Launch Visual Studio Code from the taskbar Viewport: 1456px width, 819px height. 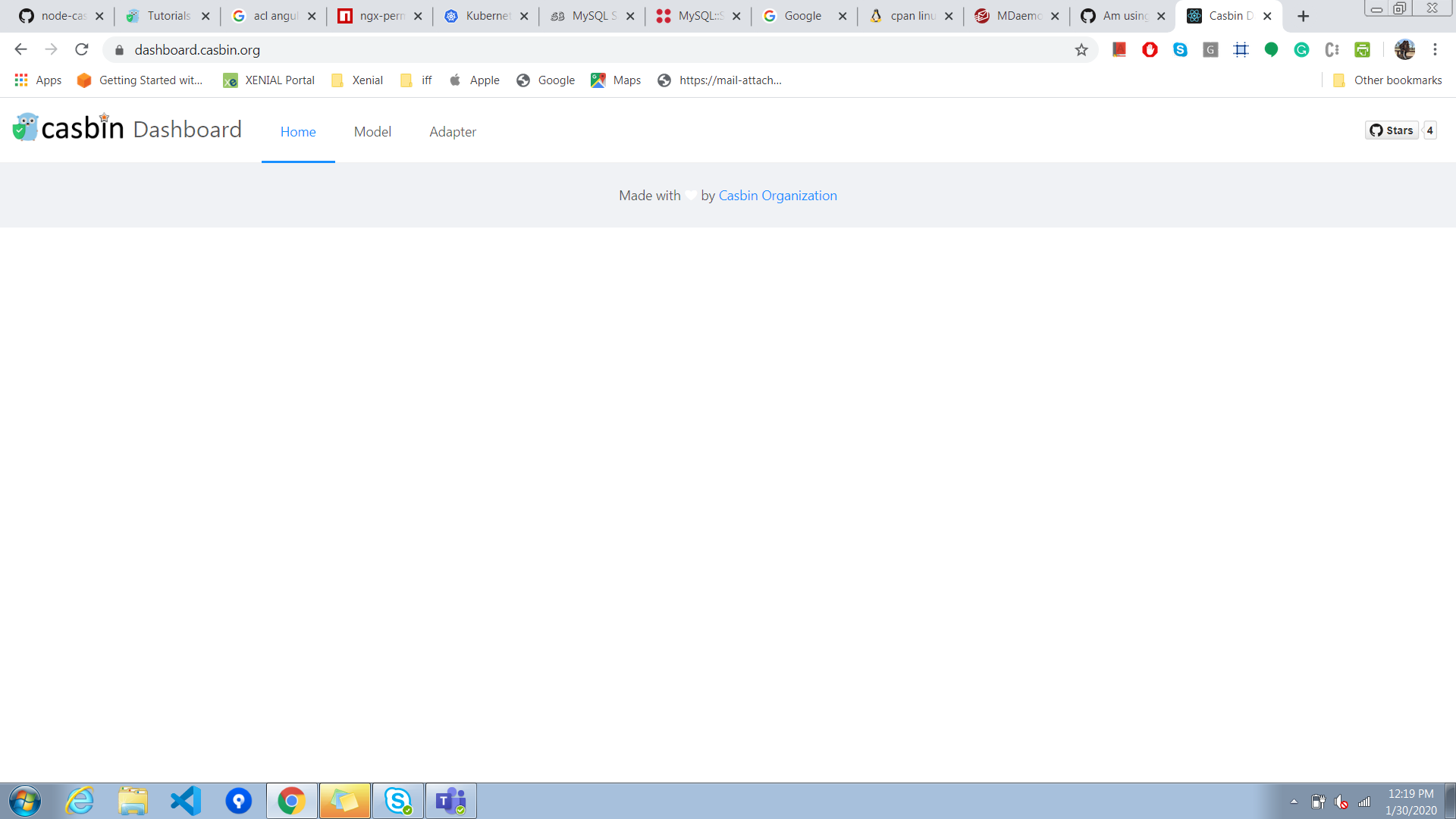coord(185,800)
